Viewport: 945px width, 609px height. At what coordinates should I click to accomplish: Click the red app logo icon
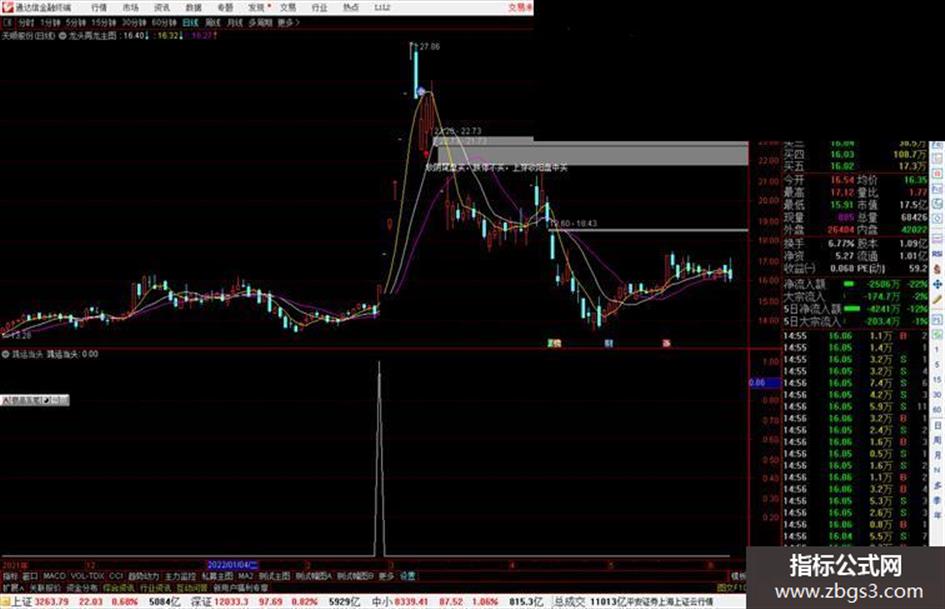7,7
